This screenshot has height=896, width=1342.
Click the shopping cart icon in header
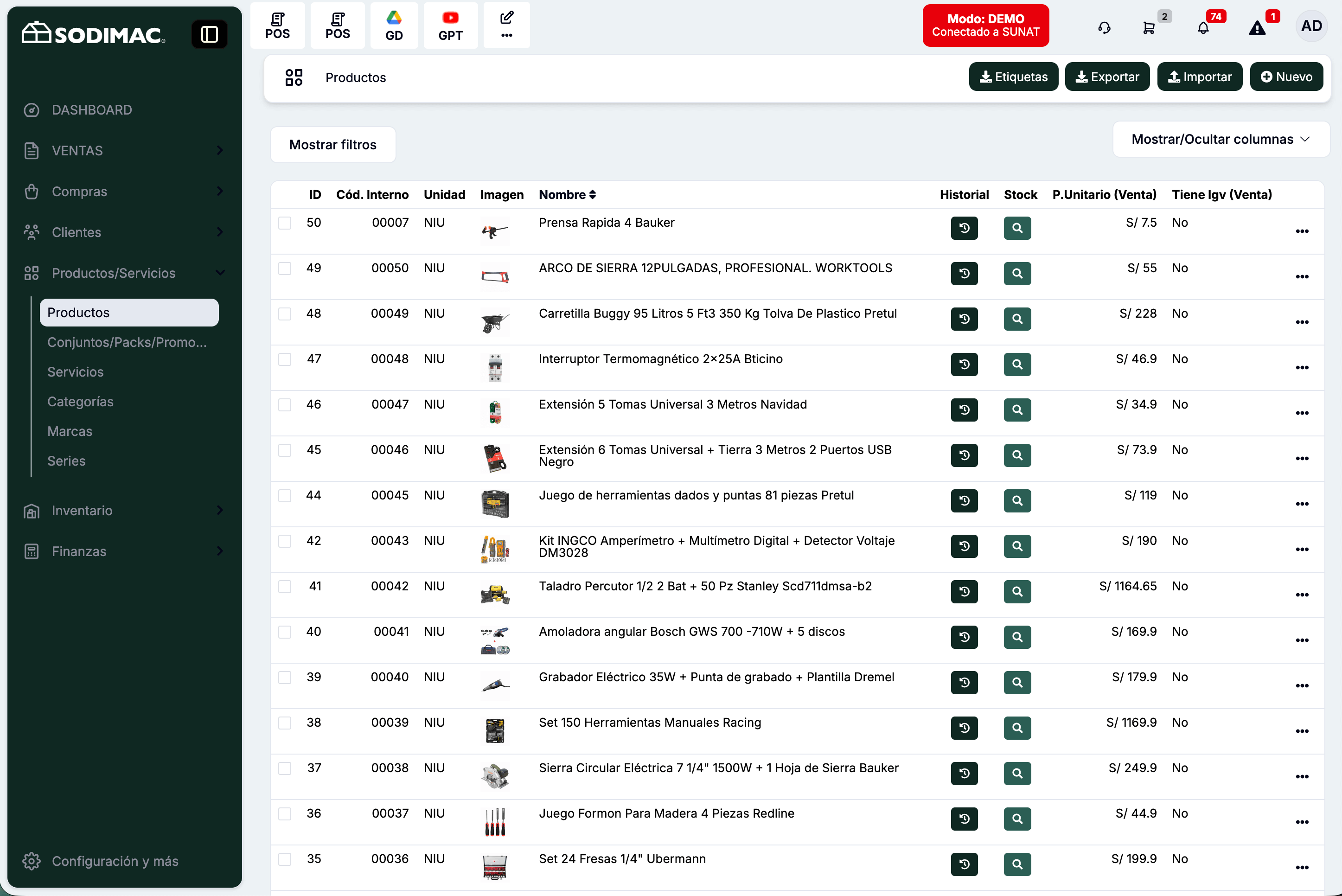point(1148,27)
